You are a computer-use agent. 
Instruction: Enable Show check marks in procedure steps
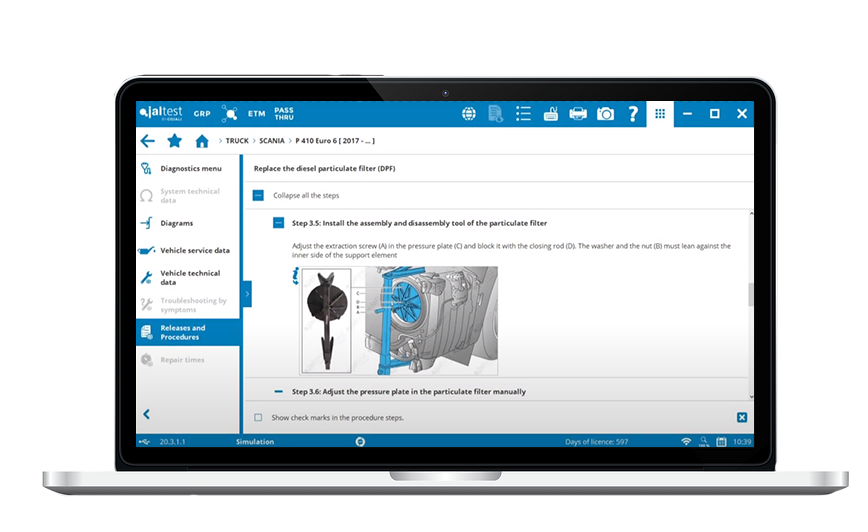coord(258,417)
